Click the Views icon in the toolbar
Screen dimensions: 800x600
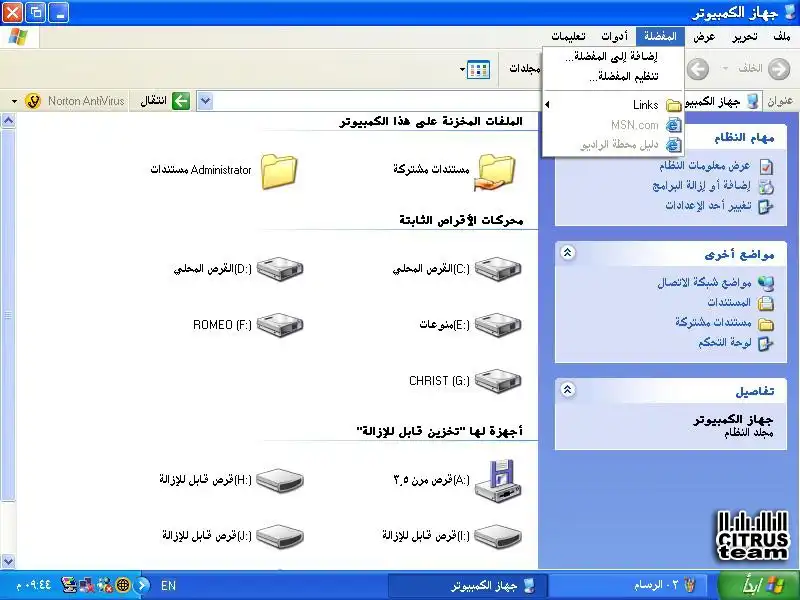[478, 69]
